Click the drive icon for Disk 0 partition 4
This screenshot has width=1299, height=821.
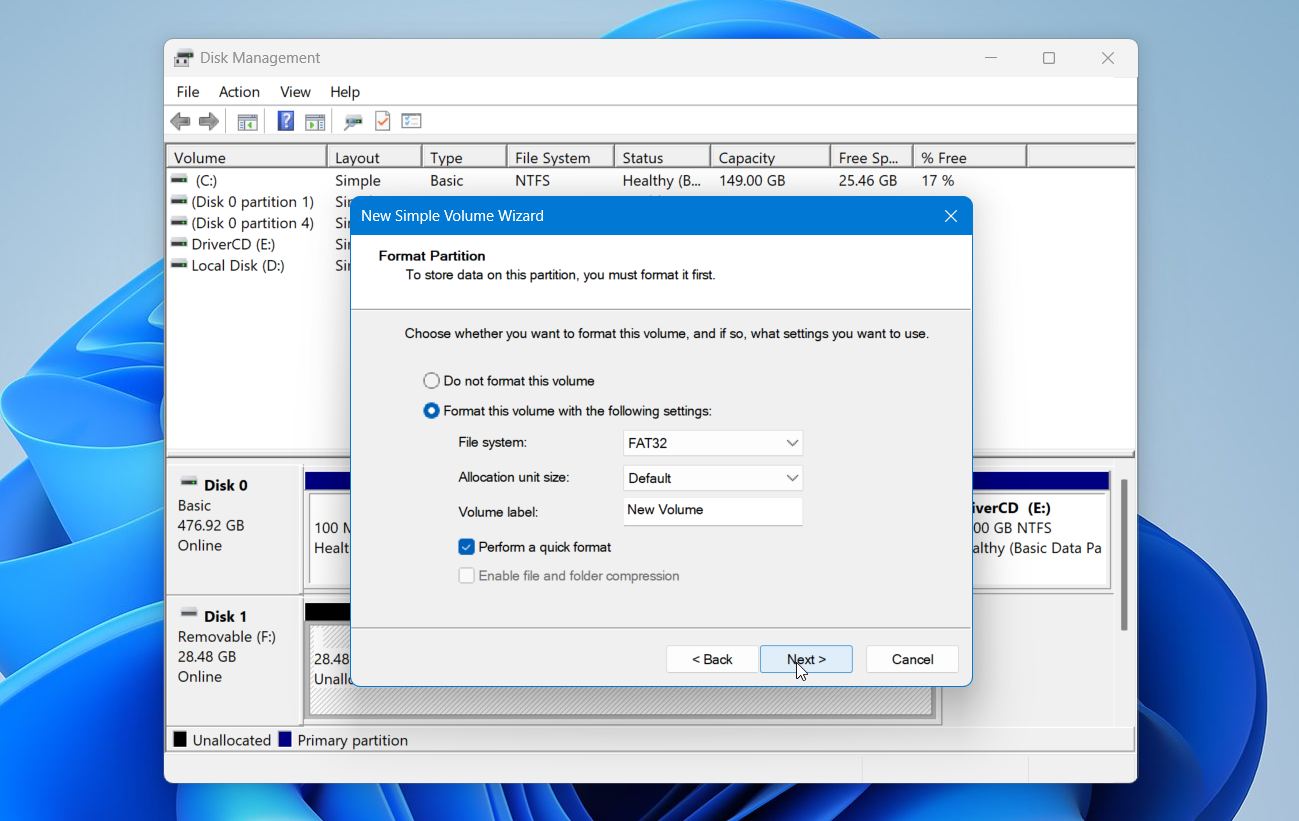(x=179, y=223)
